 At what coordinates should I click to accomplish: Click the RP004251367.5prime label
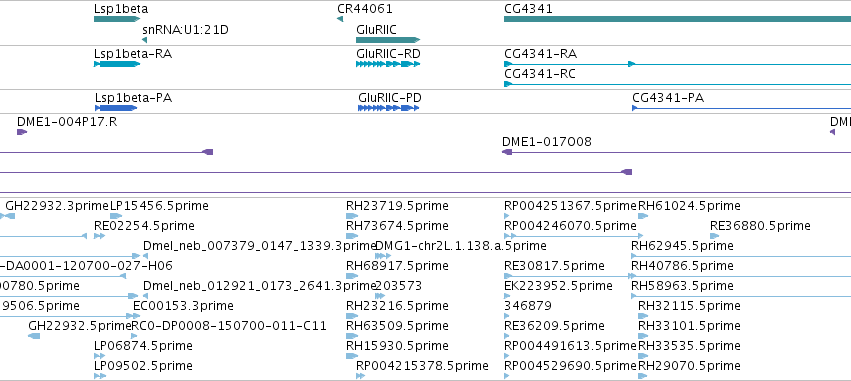pos(570,206)
